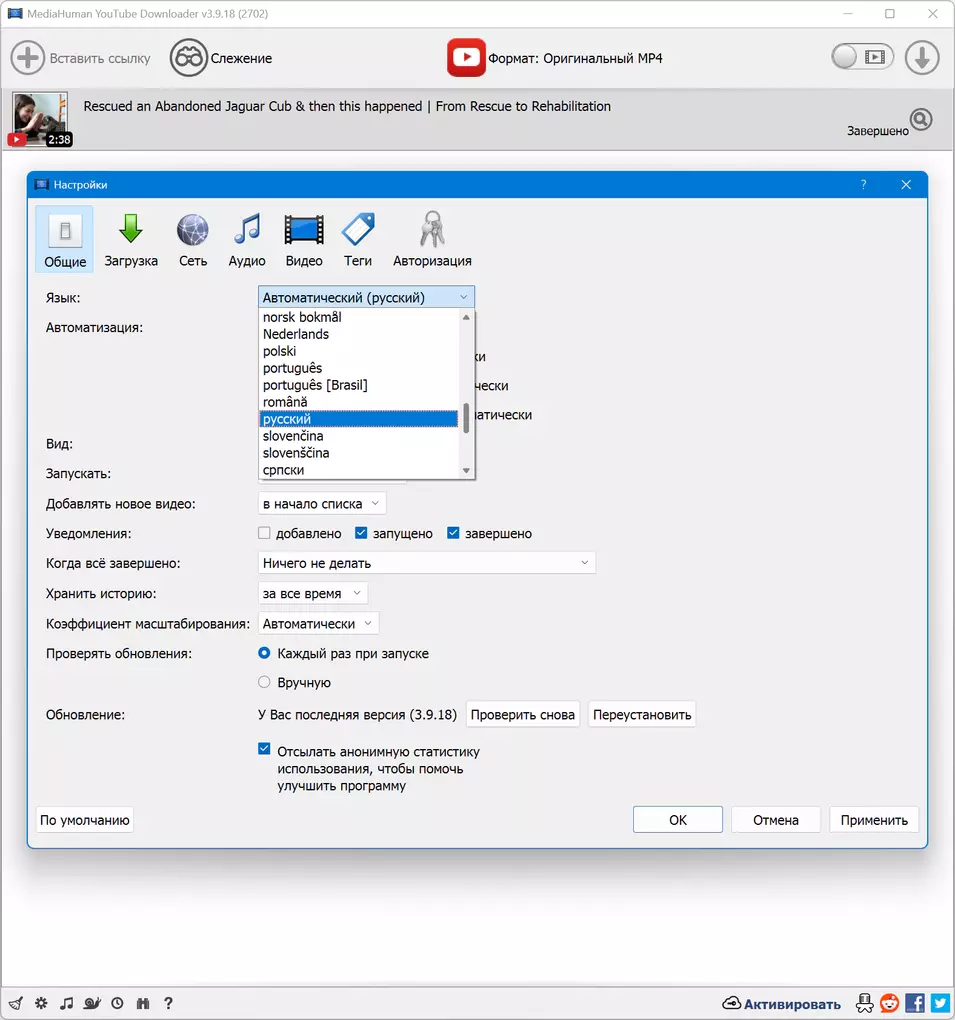Switch to the Сеть tab
Screen dimensions: 955x1020
tap(193, 239)
